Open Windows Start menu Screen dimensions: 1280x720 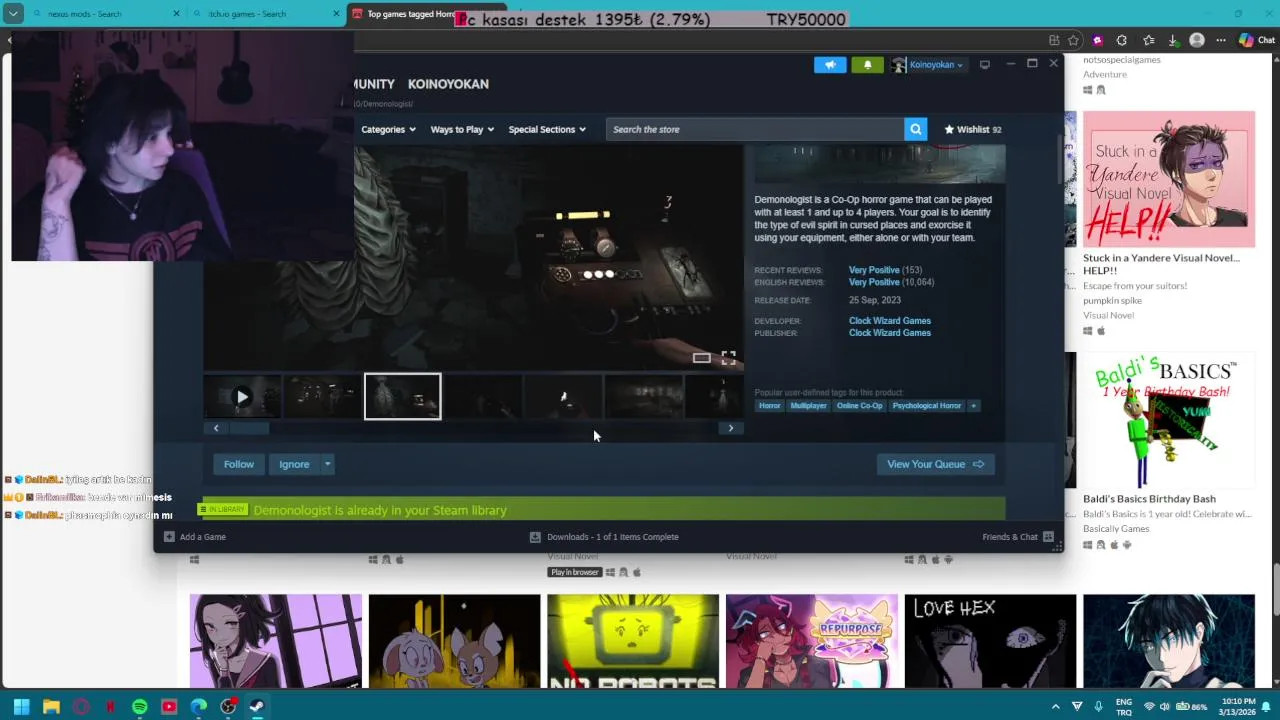pos(21,707)
